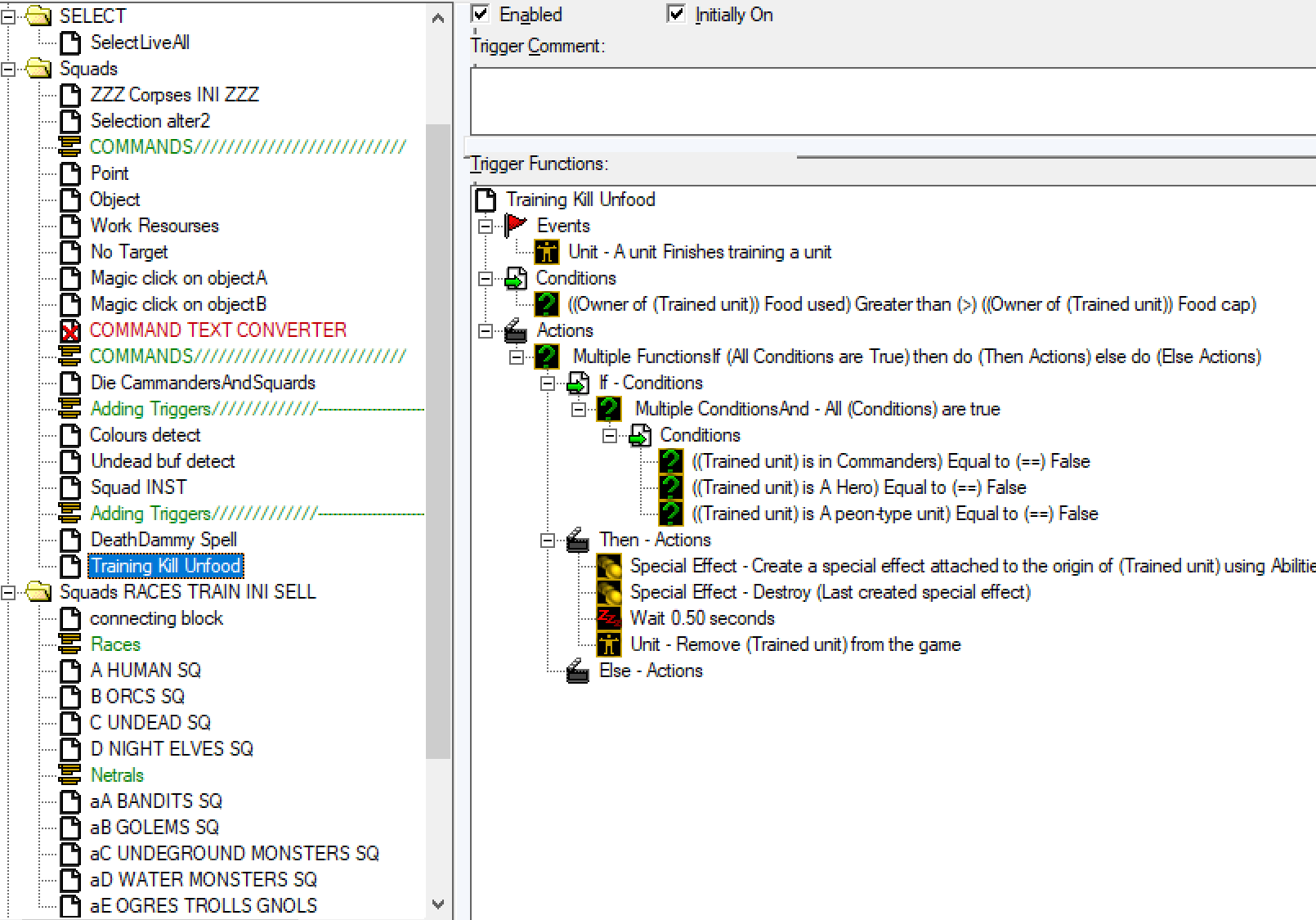Collapse the Actions node
Screen dimensions: 1316x920
(486, 330)
